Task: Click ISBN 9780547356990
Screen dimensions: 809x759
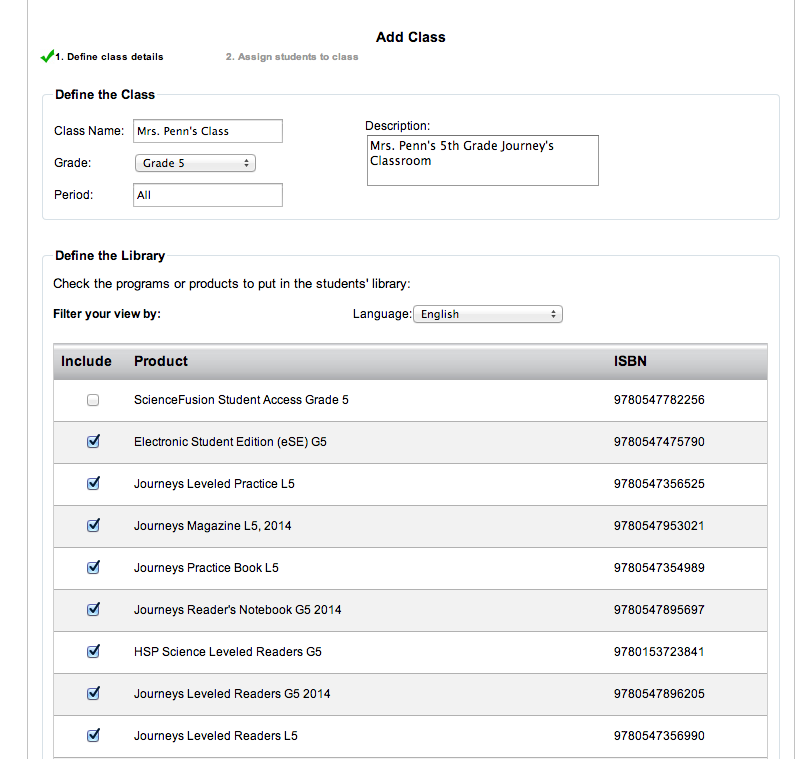Action: 659,736
